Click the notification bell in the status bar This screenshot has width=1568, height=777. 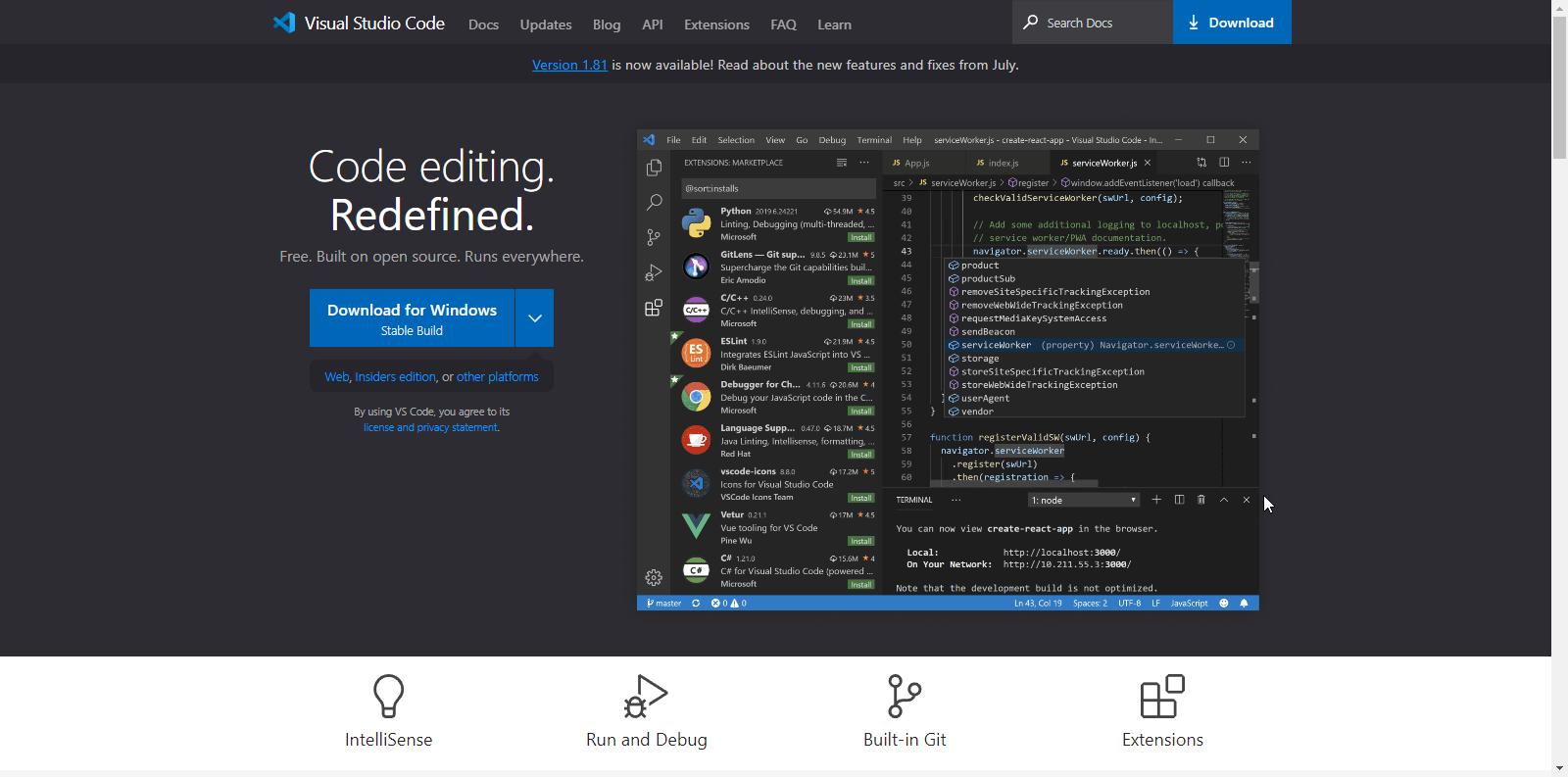1244,604
